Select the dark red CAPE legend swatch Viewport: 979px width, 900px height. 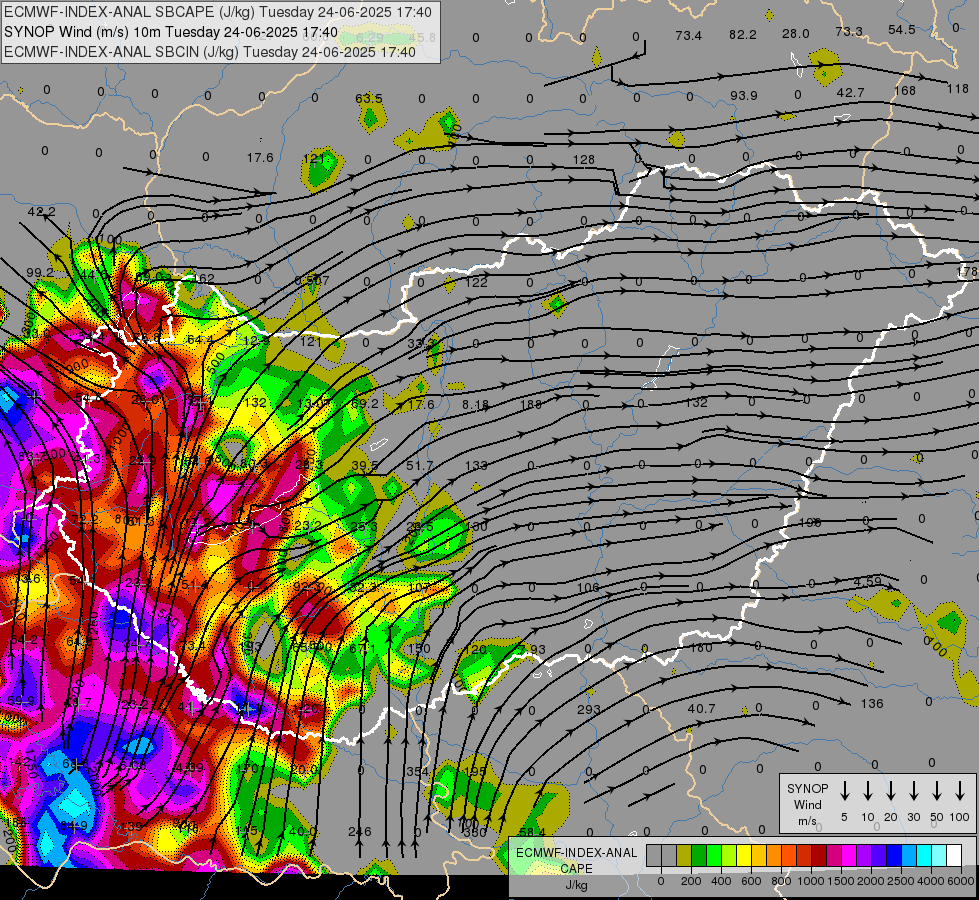click(819, 856)
